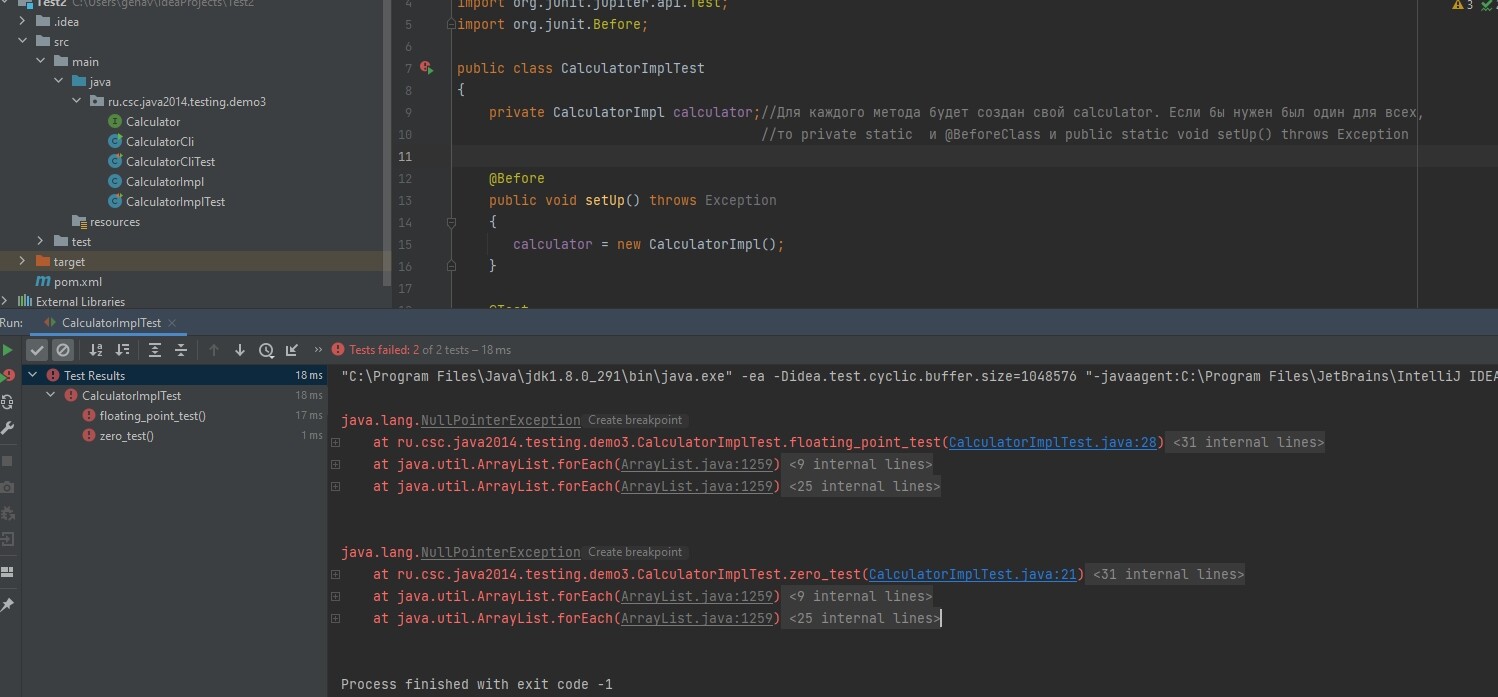The image size is (1498, 697).
Task: Switch to CalculatorImplTest run tab
Action: [111, 323]
